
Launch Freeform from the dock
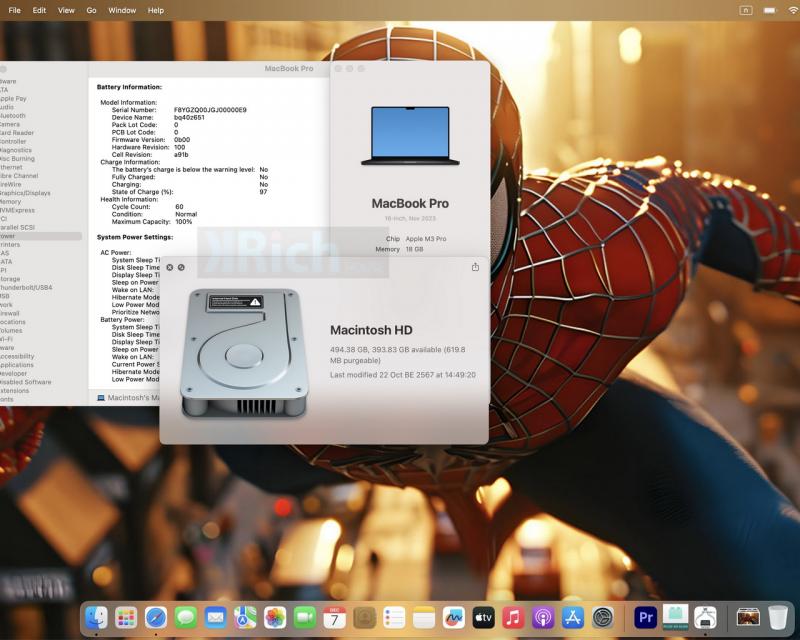[x=454, y=618]
